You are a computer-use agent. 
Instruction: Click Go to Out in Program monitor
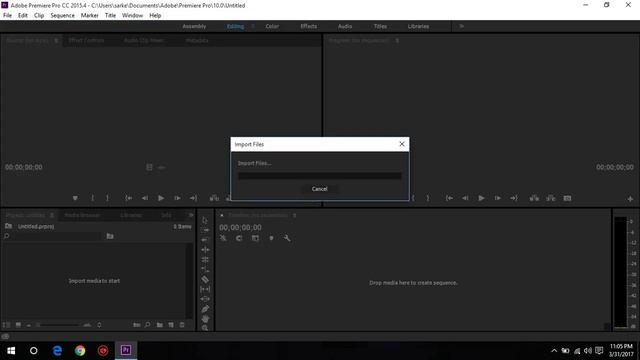pos(513,198)
